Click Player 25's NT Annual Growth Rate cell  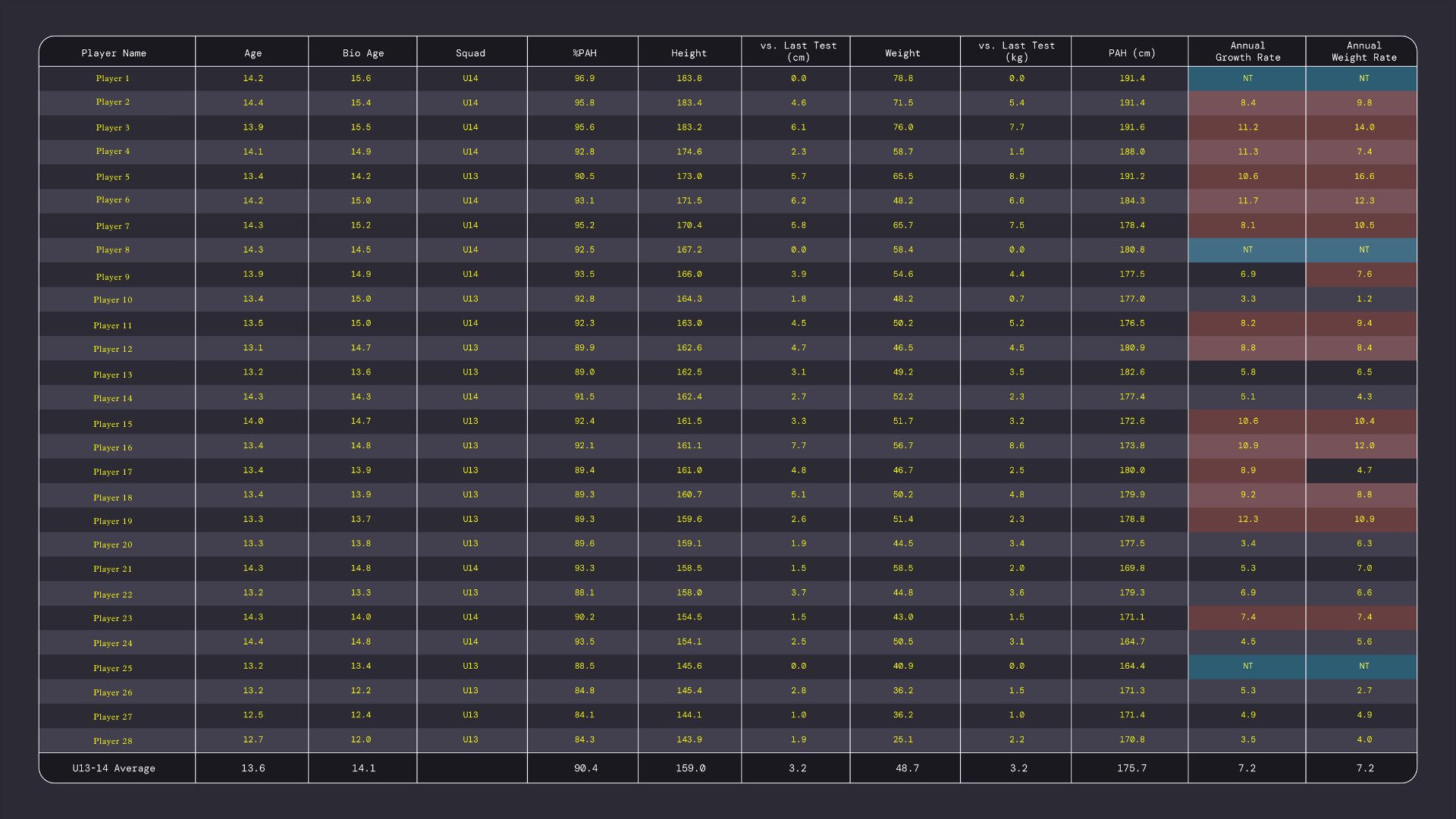(1247, 667)
